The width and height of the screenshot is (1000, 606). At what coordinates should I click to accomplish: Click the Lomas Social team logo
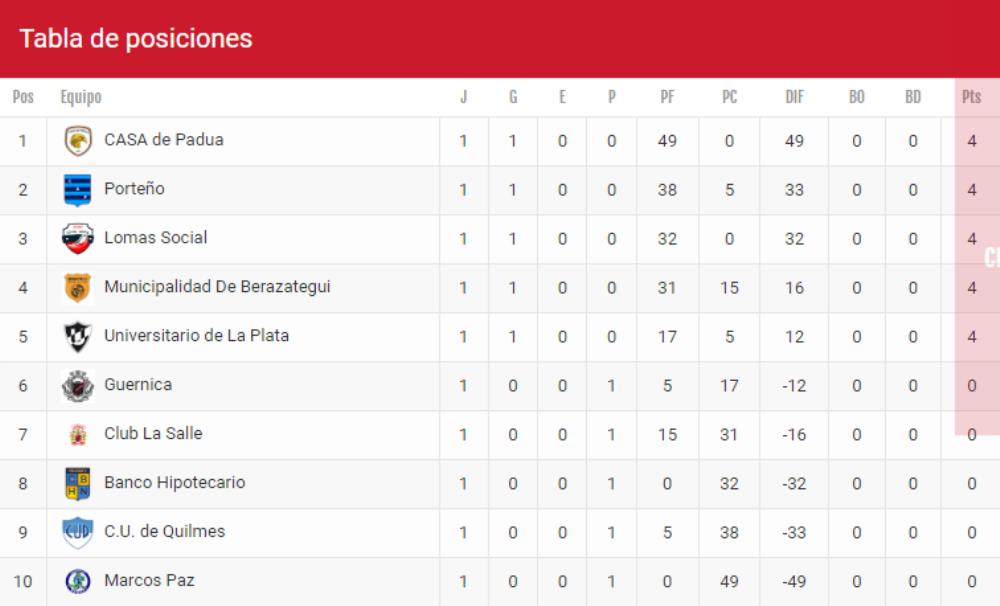tap(78, 239)
